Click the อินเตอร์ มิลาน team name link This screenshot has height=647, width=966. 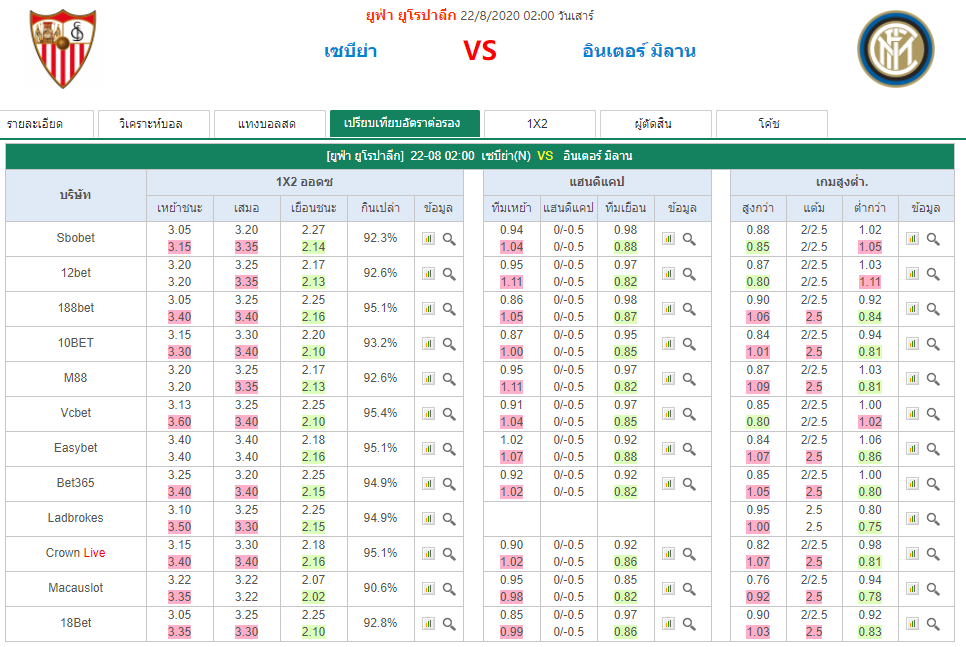pos(639,51)
